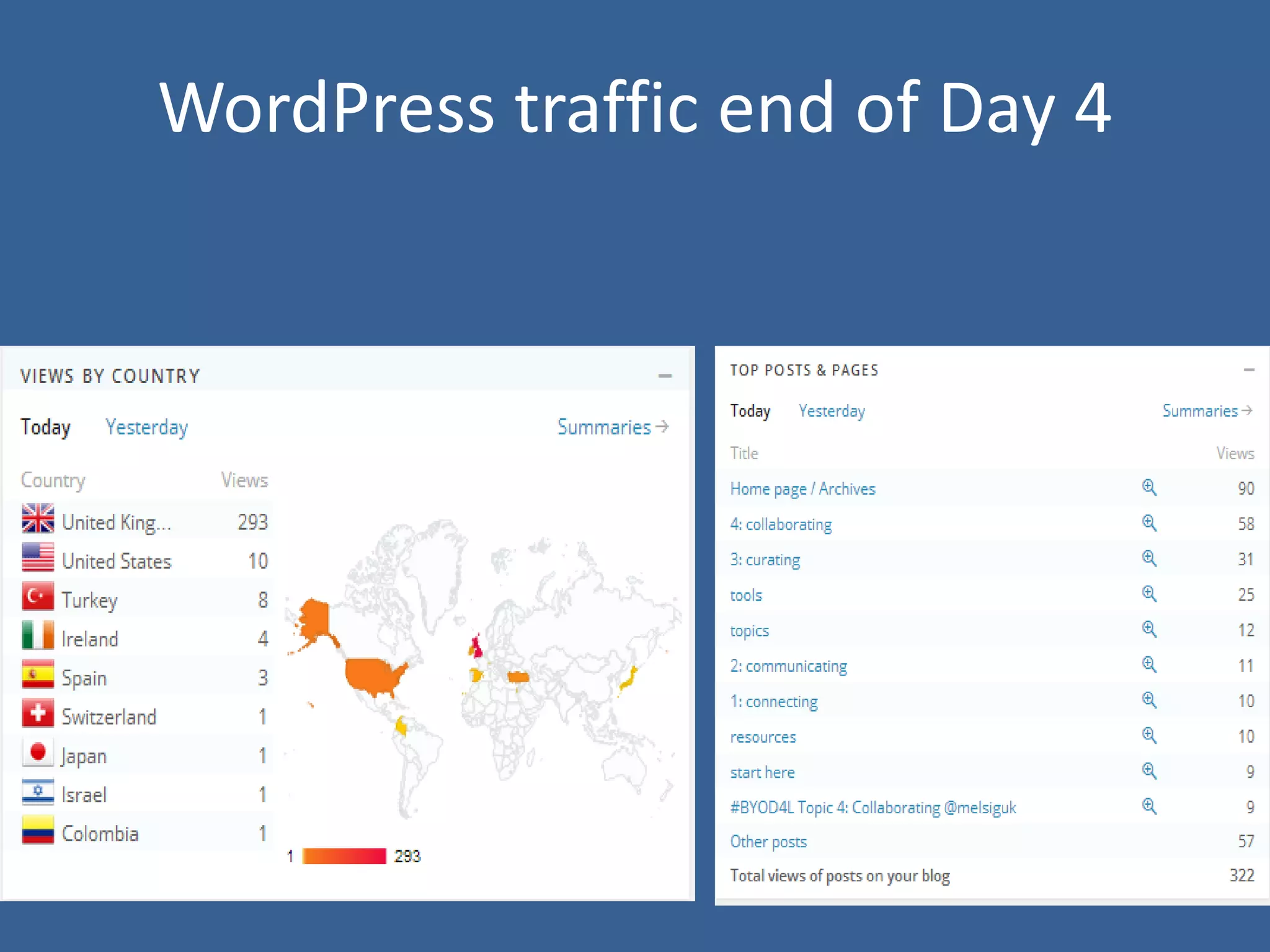
Task: Switch to Yesterday in Views by Country
Action: point(146,428)
